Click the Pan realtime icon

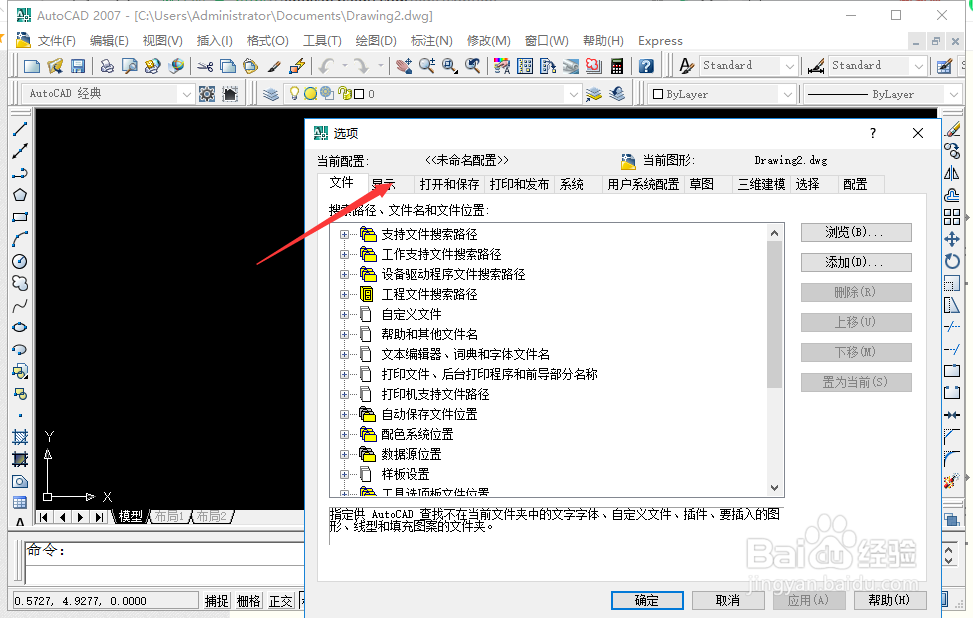pos(404,66)
